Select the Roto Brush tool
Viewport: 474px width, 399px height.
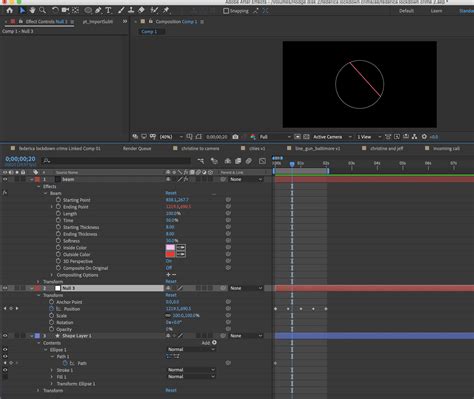tap(154, 11)
